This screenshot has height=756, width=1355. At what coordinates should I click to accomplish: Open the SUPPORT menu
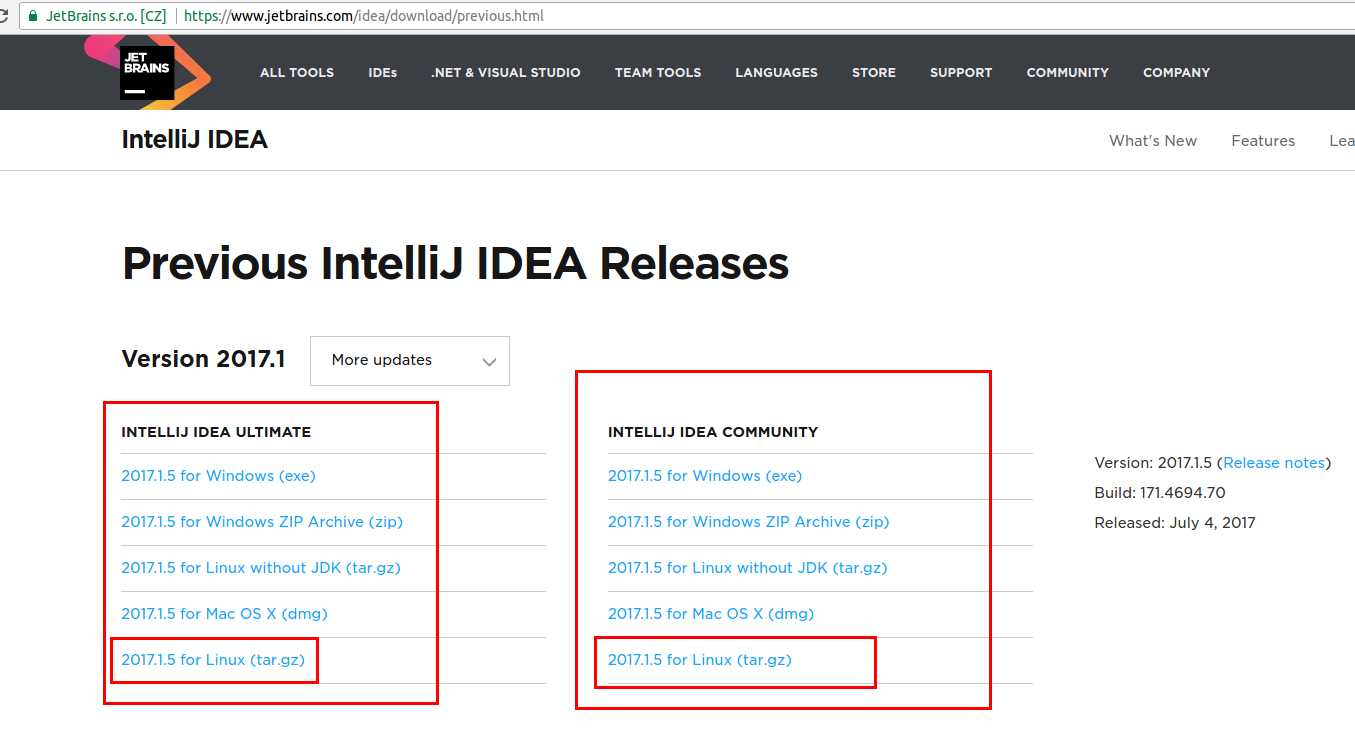961,72
